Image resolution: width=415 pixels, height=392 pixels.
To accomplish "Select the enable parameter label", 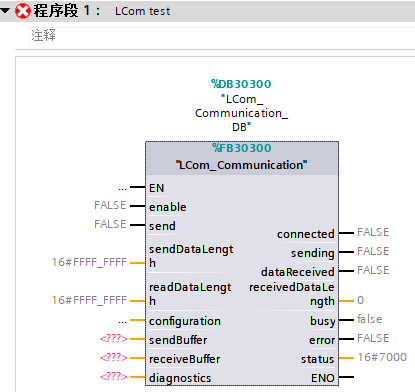I will tap(168, 207).
